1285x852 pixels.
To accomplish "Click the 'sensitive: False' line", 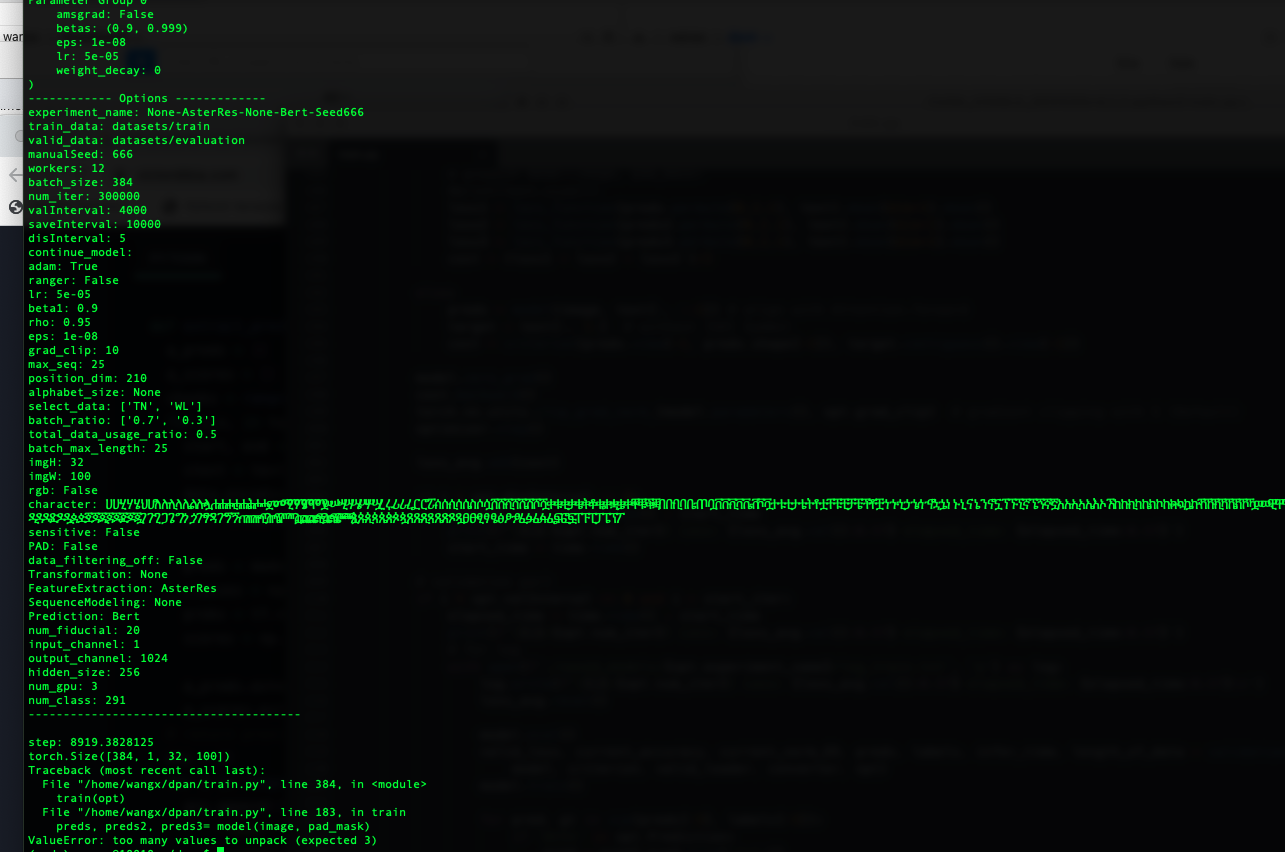I will 84,532.
